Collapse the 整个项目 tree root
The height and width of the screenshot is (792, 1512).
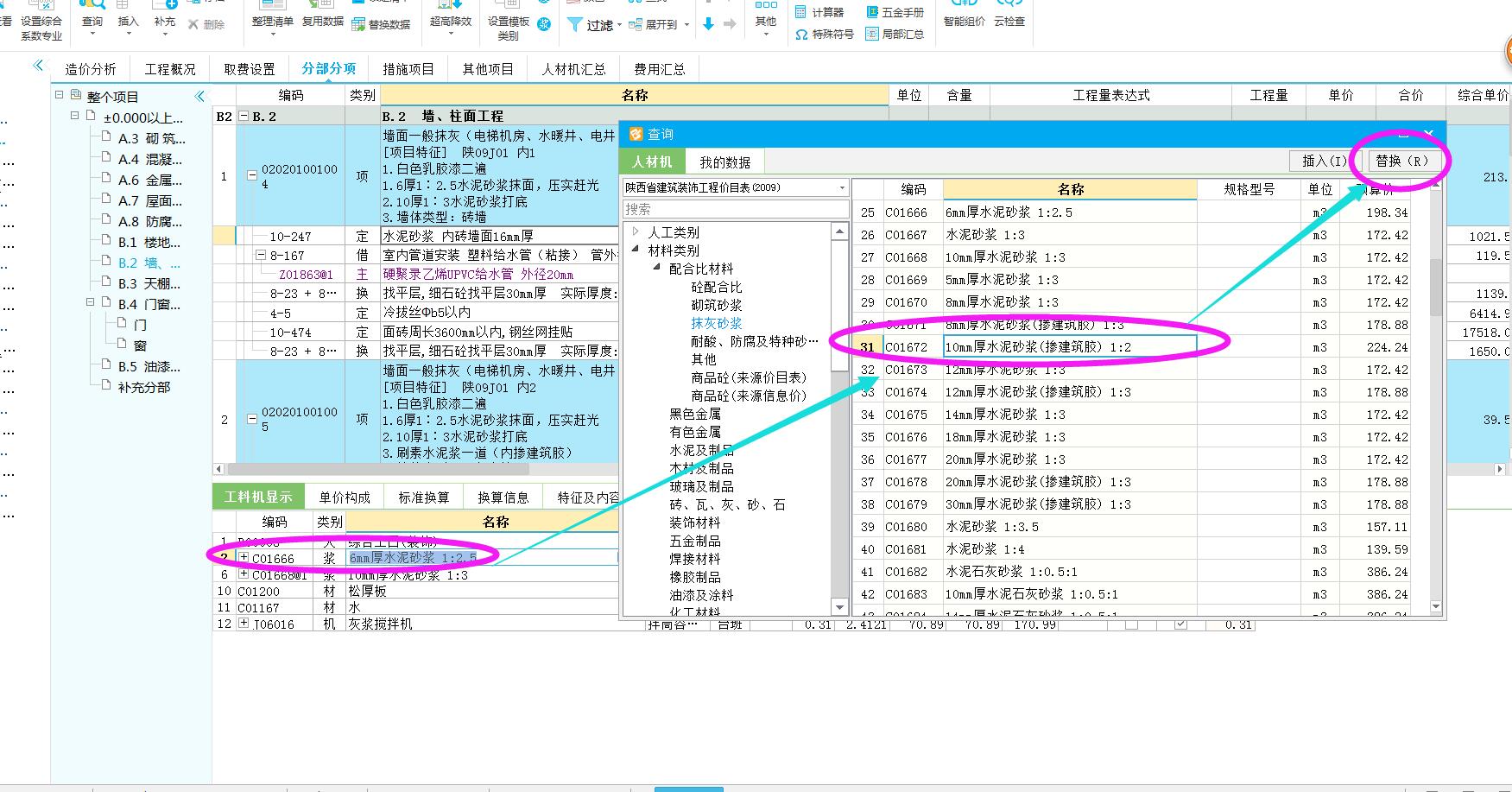(x=60, y=95)
